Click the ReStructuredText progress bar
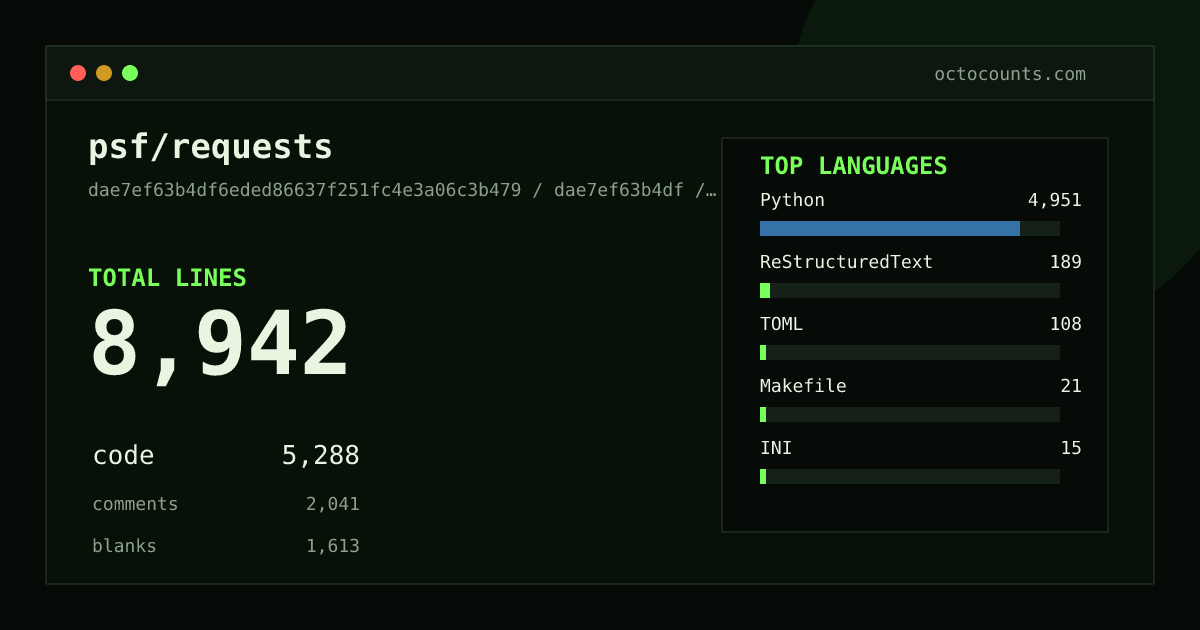Viewport: 1200px width, 630px height. (x=910, y=290)
